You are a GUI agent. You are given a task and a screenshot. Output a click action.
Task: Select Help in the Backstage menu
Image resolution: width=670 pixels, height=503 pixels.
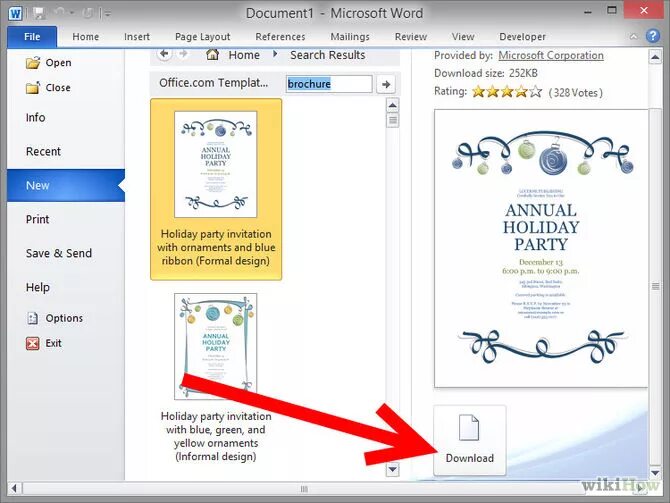click(38, 288)
